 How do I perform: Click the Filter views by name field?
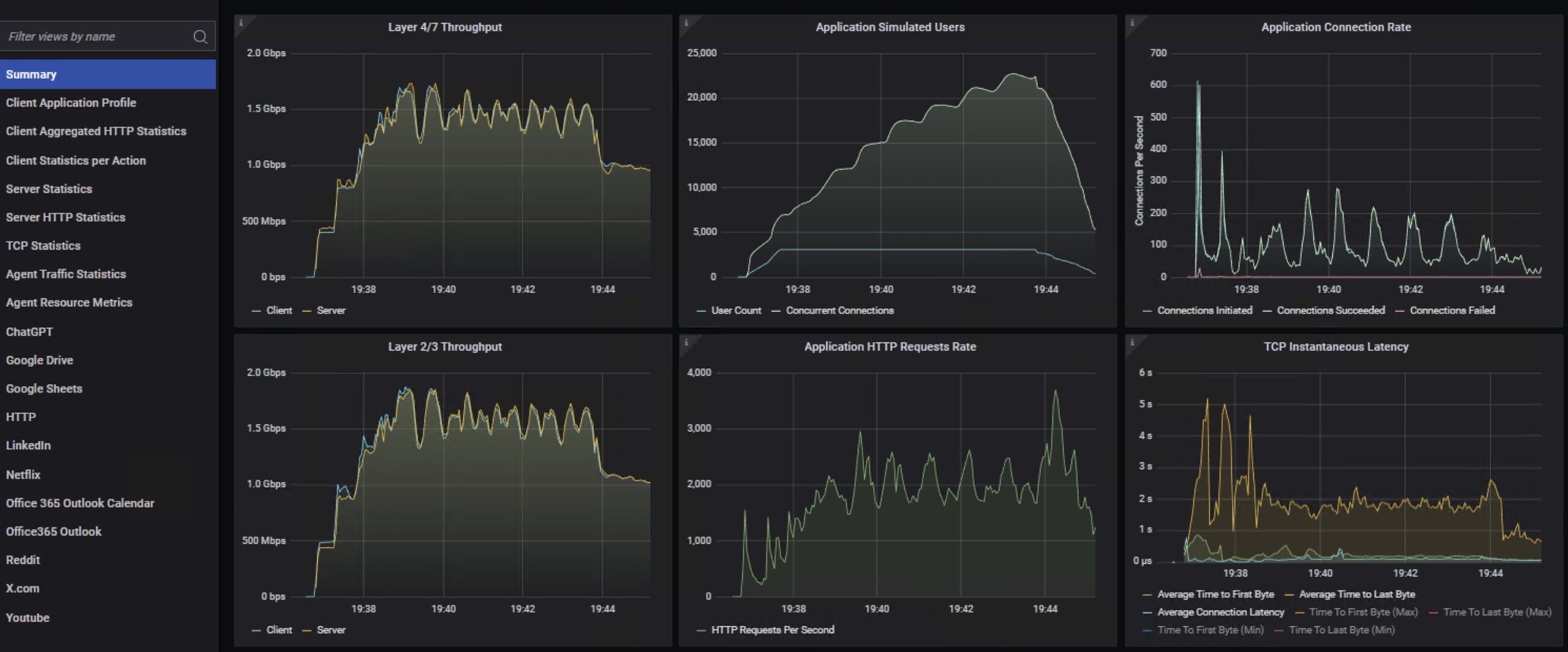click(95, 37)
